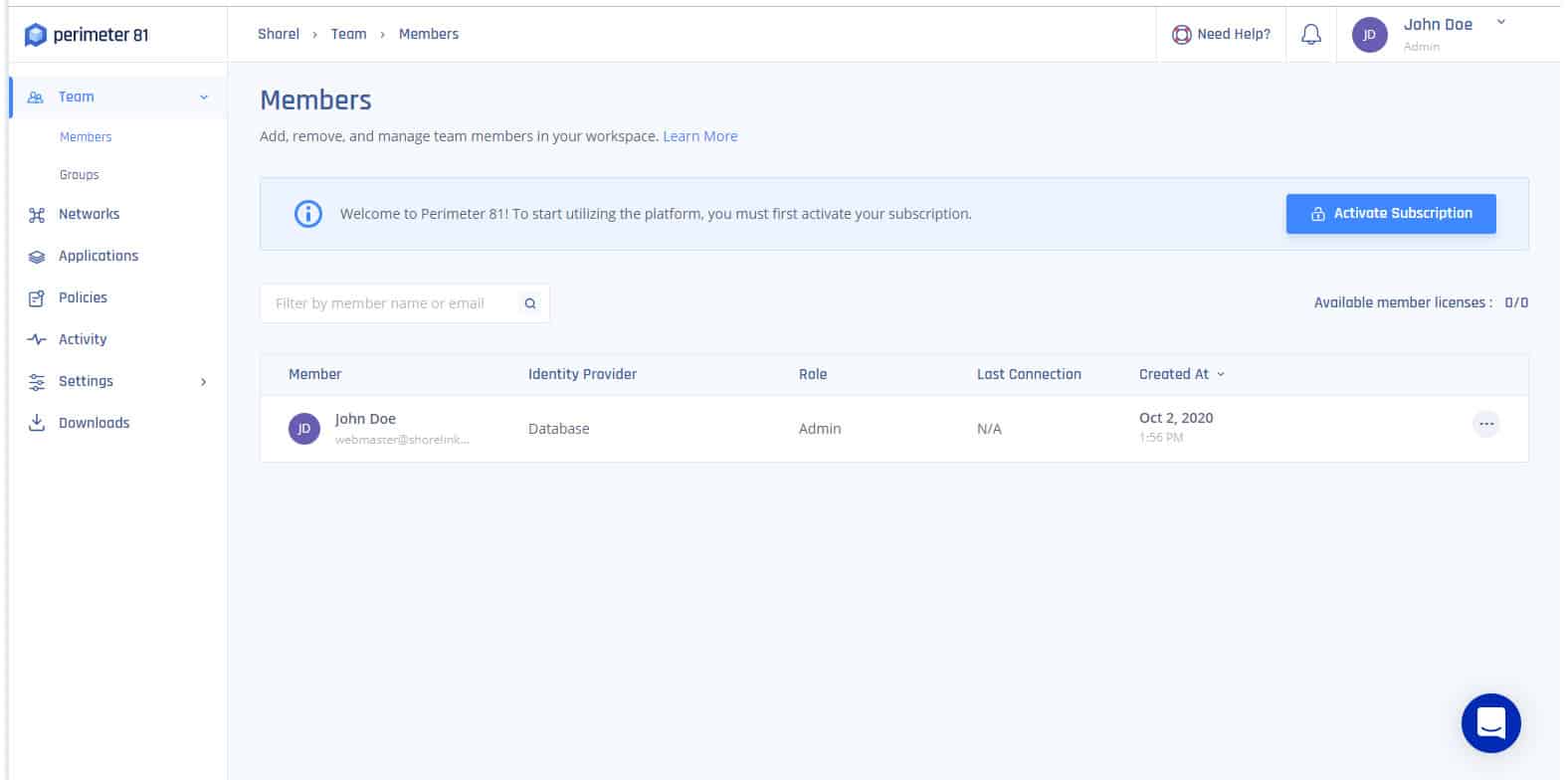The height and width of the screenshot is (780, 1568).
Task: Click the Role column header
Action: coord(813,374)
